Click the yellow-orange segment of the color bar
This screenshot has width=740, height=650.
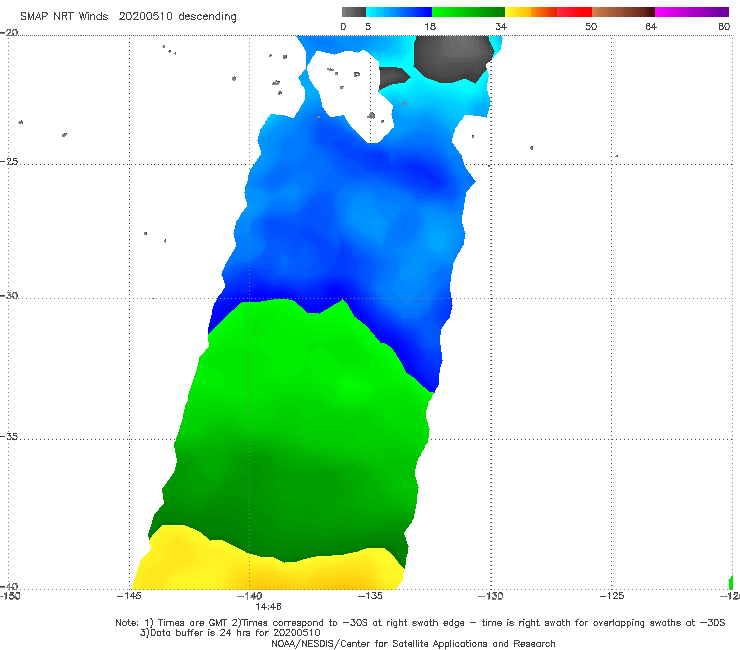[531, 12]
